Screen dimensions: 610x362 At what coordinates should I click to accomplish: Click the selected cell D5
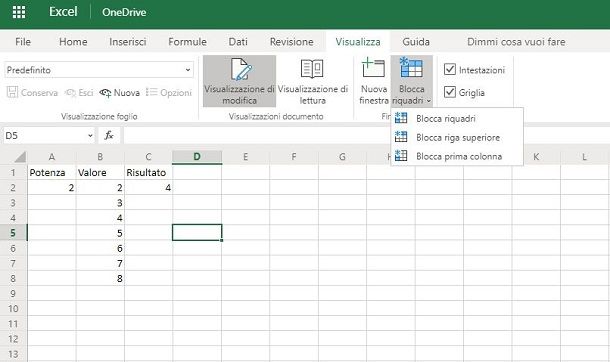(197, 233)
